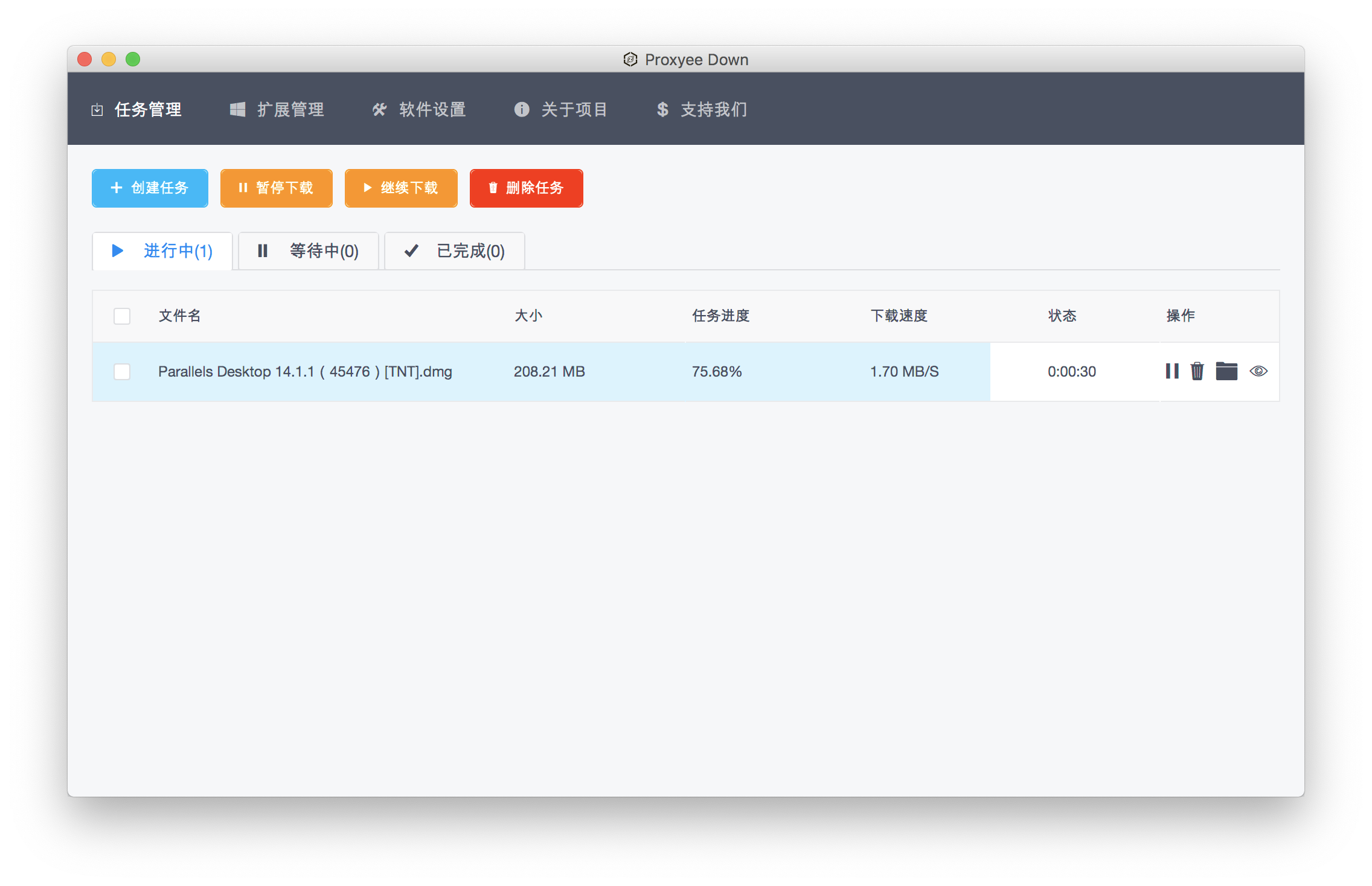Image resolution: width=1372 pixels, height=886 pixels.
Task: Toggle the select-all checkbox in table header
Action: pyautogui.click(x=122, y=316)
